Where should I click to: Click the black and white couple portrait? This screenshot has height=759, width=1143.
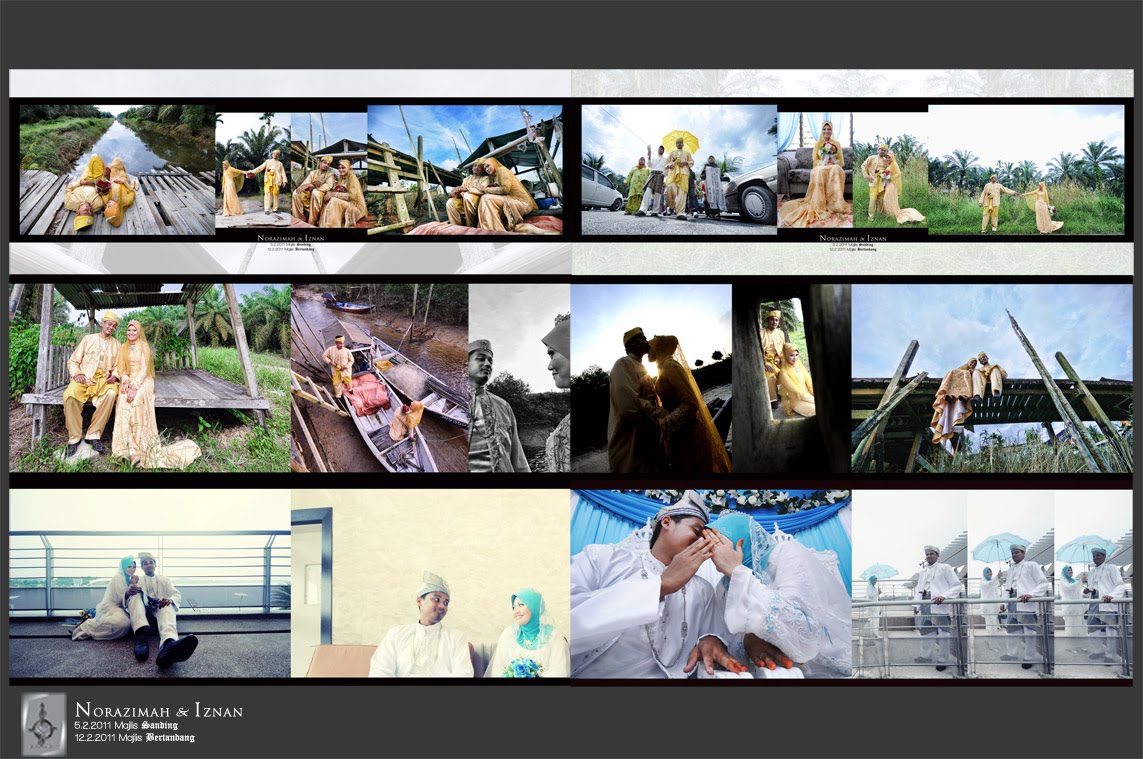[519, 378]
